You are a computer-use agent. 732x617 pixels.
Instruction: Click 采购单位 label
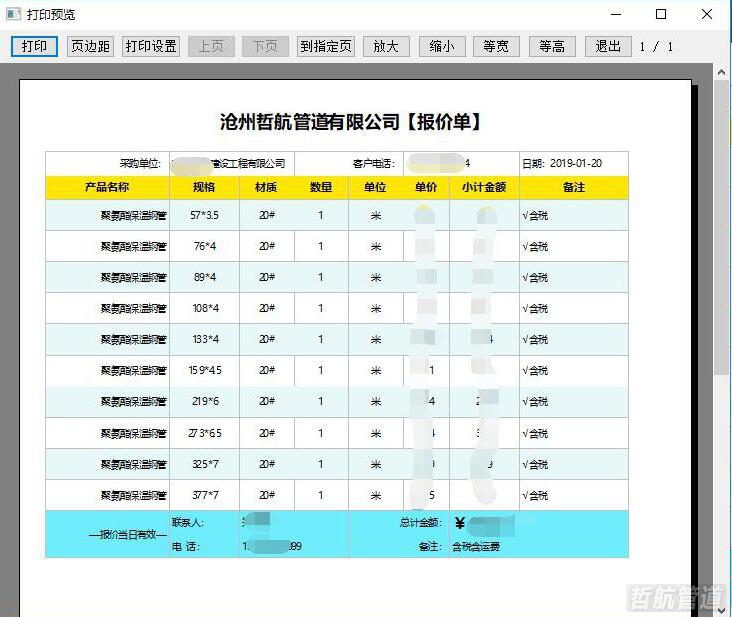pos(140,163)
